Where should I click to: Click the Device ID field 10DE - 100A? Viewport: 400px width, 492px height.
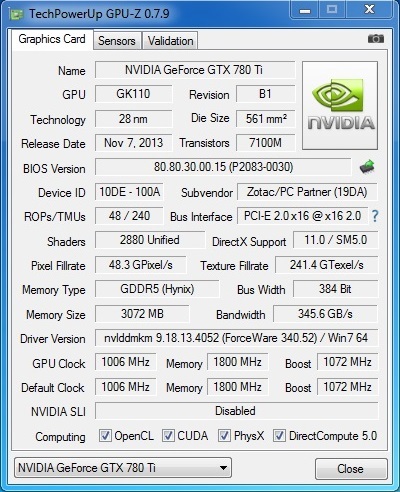(x=130, y=192)
